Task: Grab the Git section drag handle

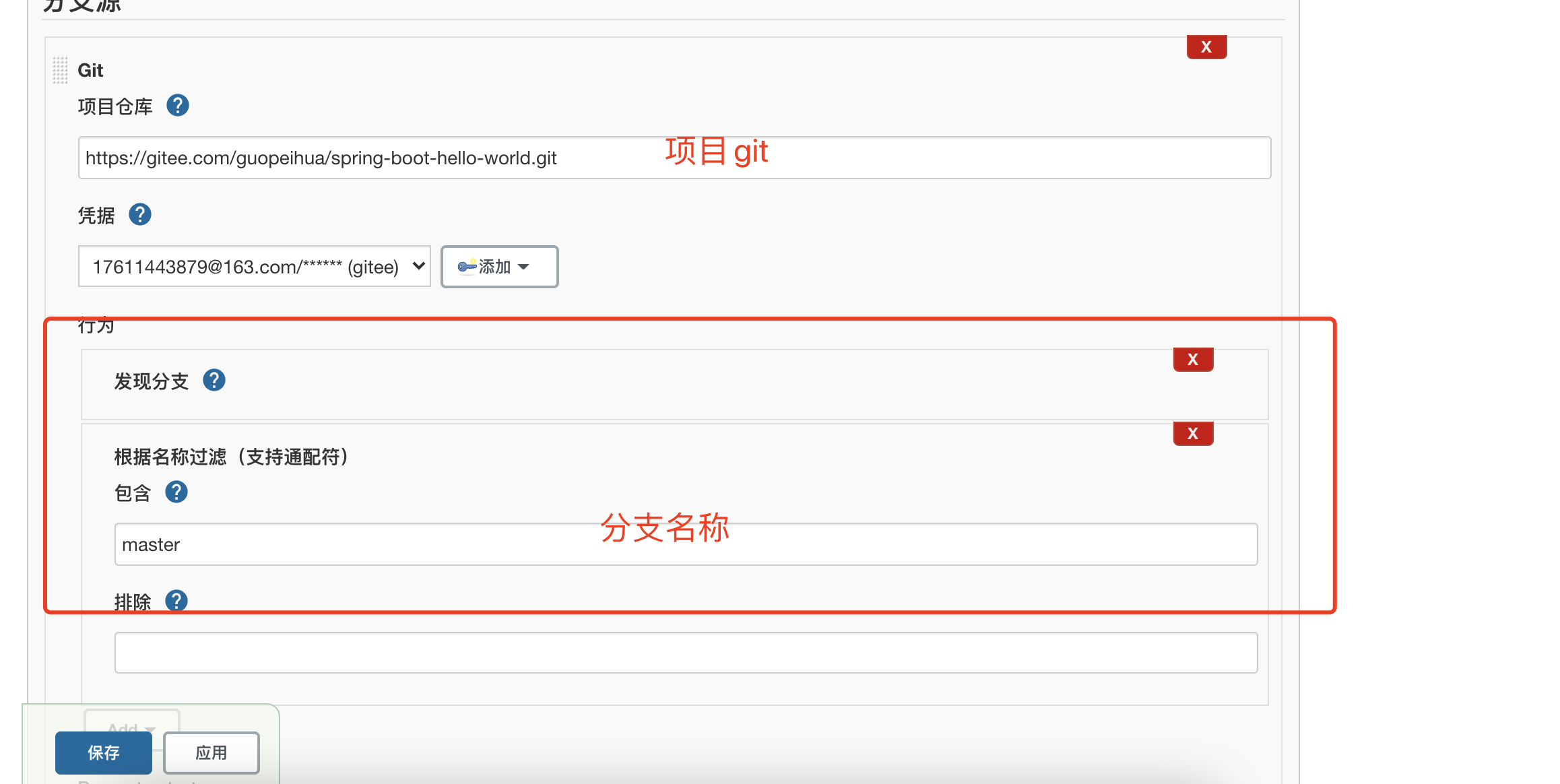Action: [x=60, y=70]
